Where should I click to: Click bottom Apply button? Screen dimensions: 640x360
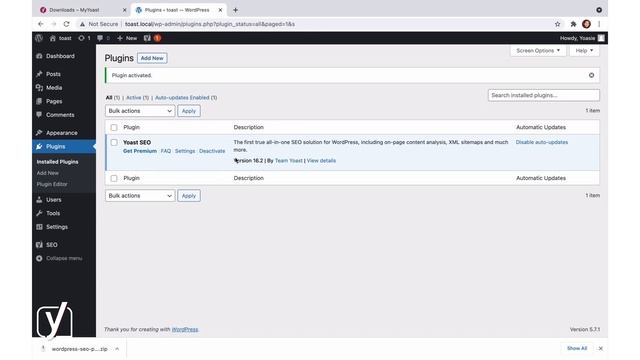[x=189, y=196]
